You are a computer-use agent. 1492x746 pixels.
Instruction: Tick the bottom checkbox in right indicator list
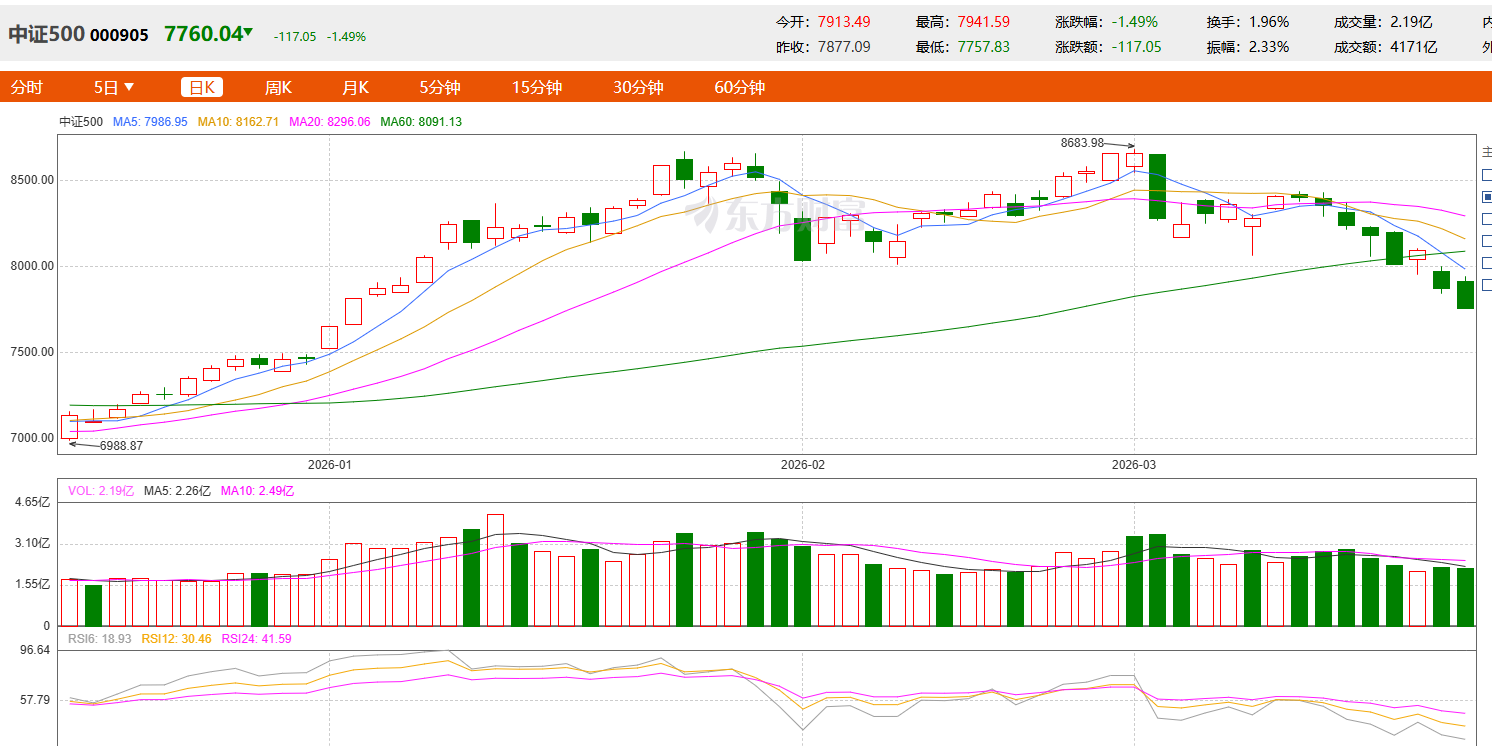[x=1487, y=284]
